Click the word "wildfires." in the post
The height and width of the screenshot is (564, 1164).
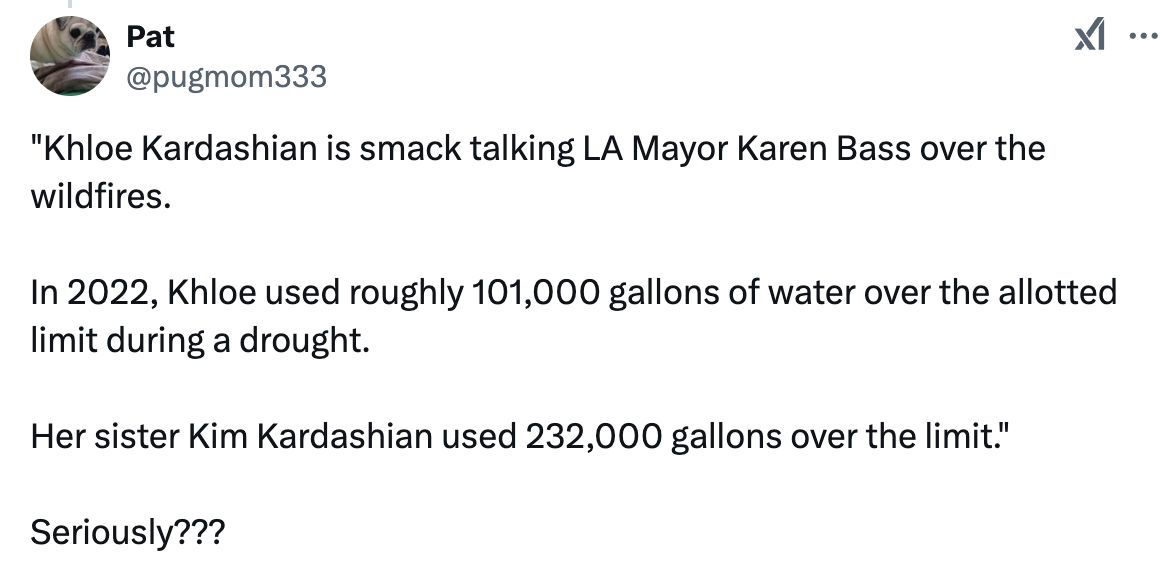point(100,197)
